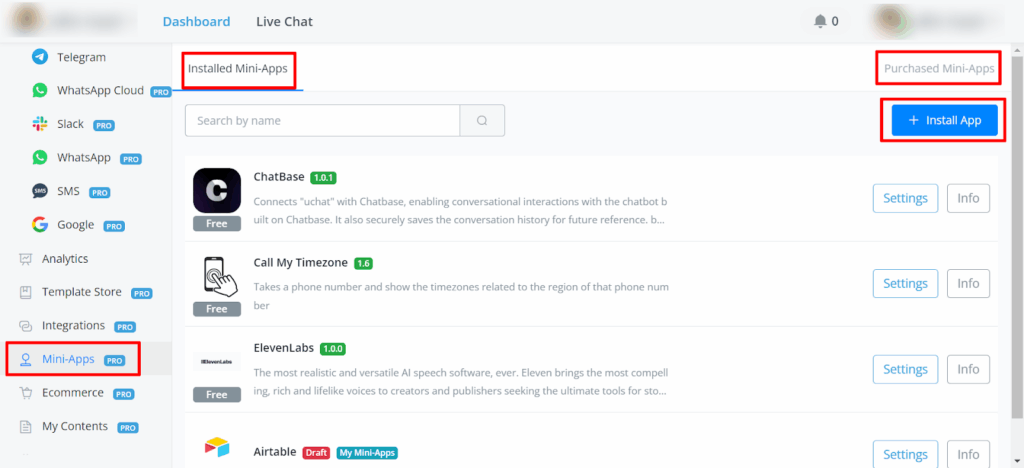Click the Airtable app logo

coord(217,448)
